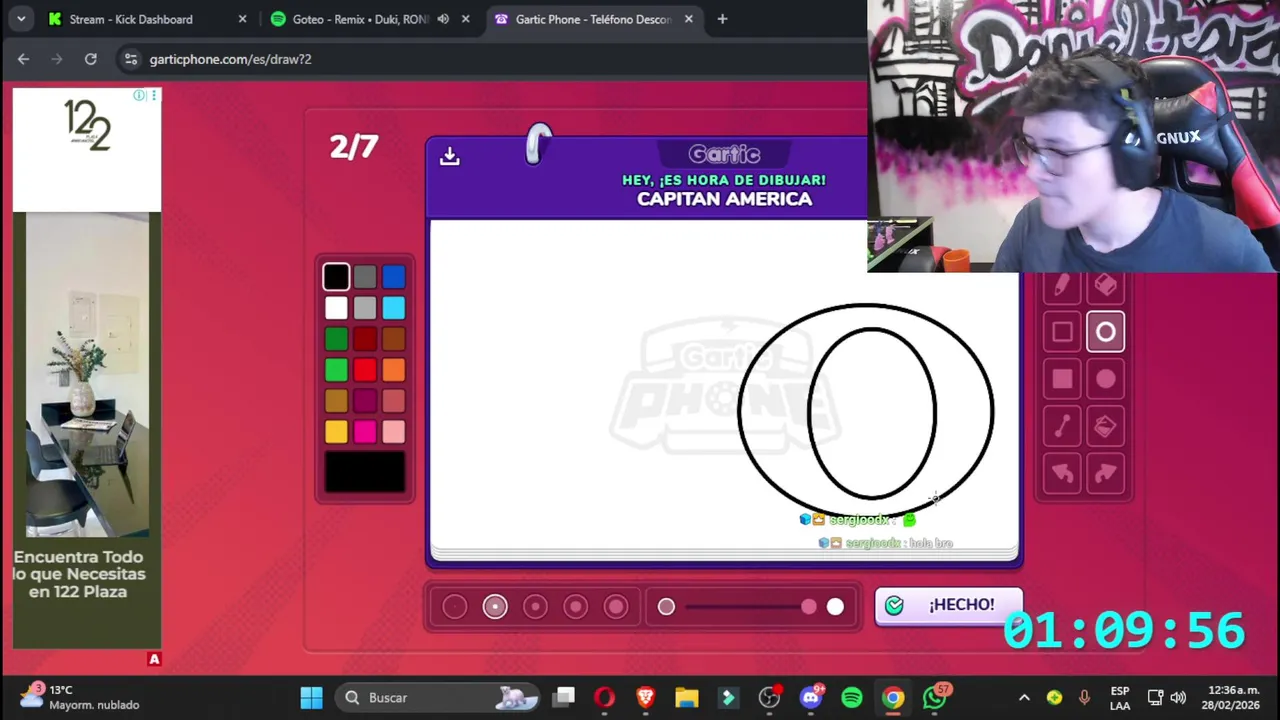Select the largest brush size
Image resolution: width=1280 pixels, height=720 pixels.
616,607
